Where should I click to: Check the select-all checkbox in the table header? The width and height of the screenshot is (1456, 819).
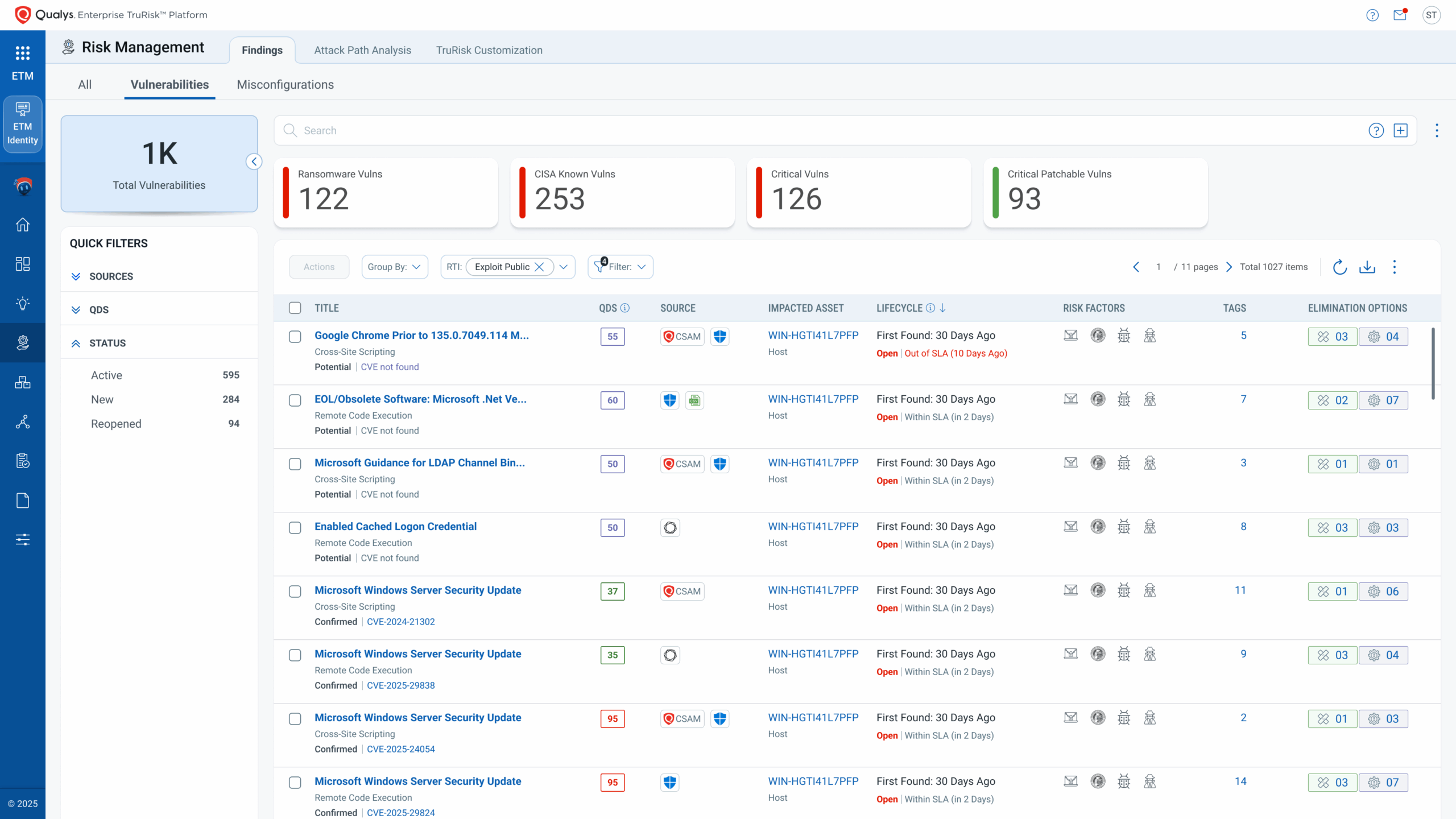[295, 308]
